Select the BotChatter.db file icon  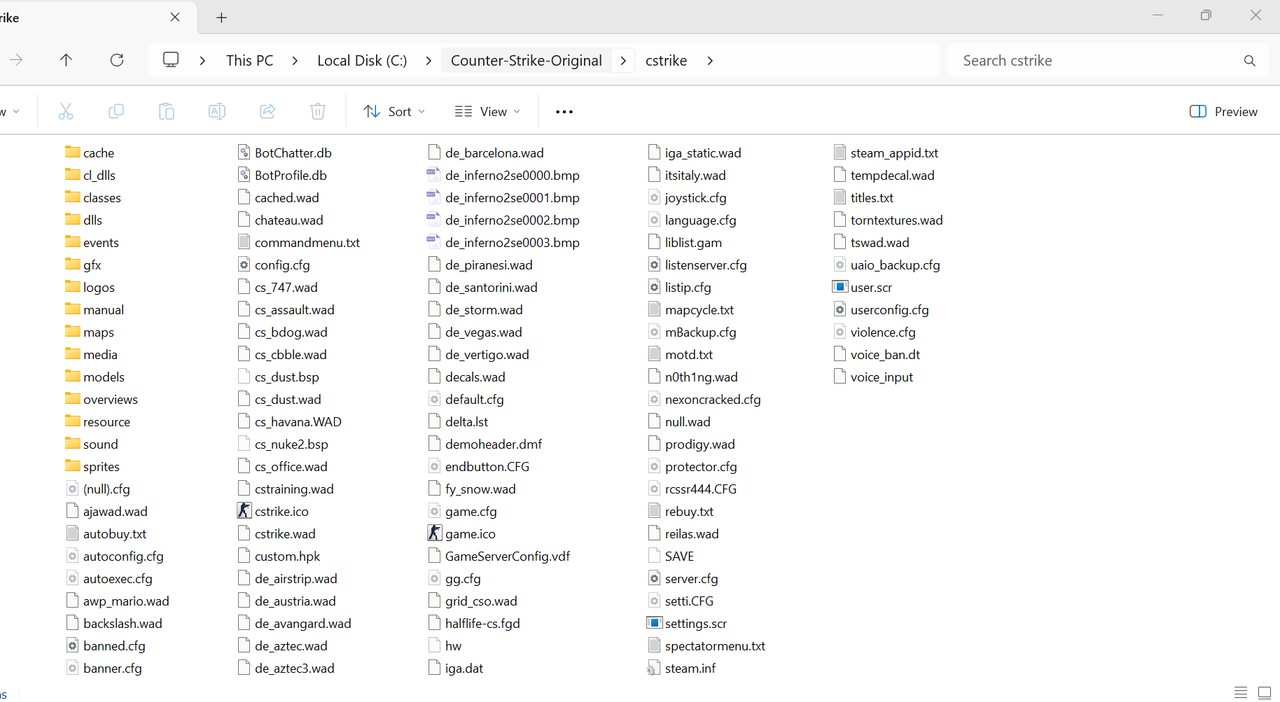point(244,152)
